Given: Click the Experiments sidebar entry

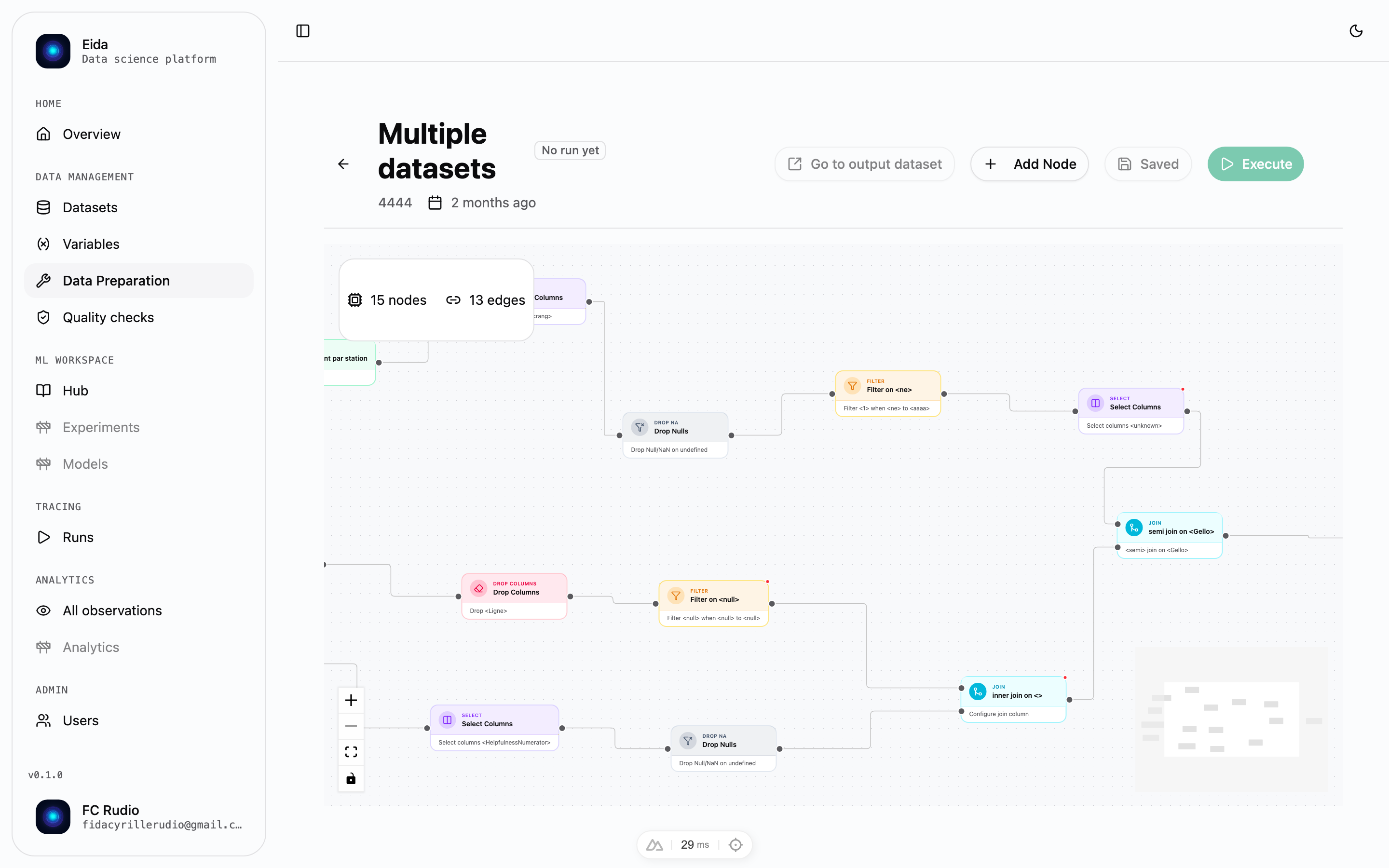Looking at the screenshot, I should (x=138, y=427).
